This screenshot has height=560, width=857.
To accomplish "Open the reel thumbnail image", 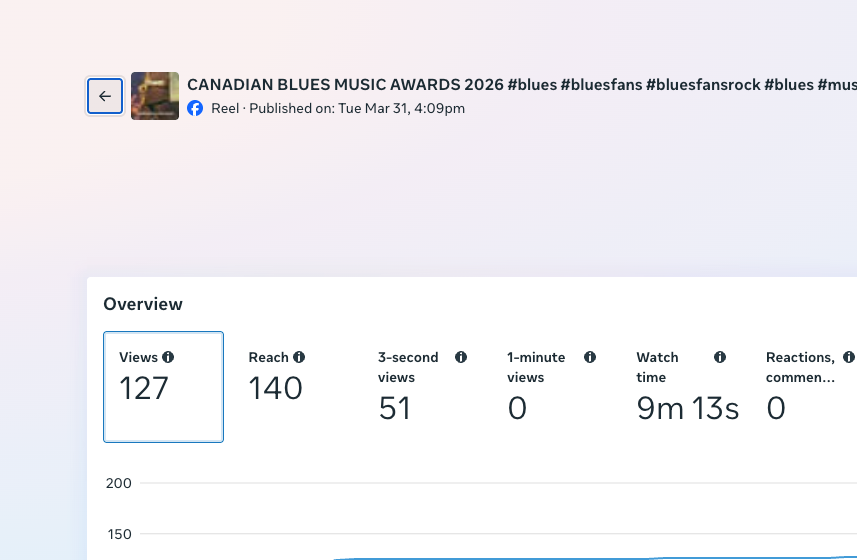I will [155, 96].
